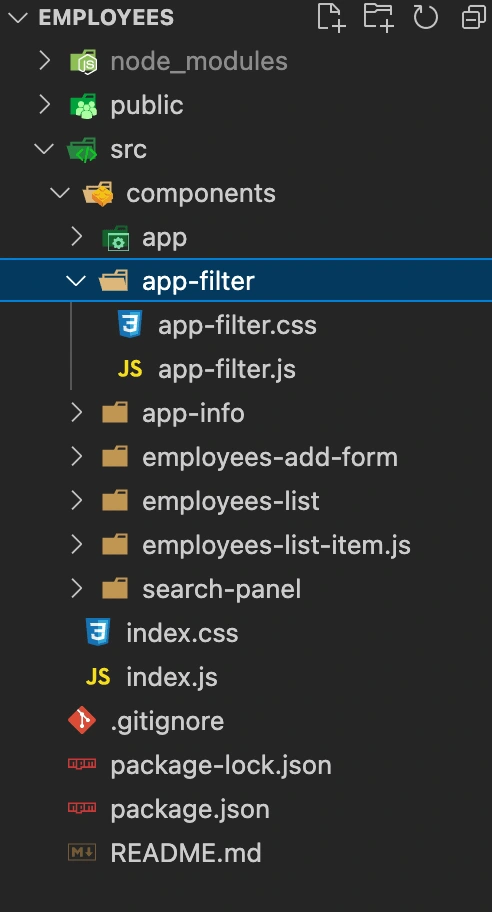Click the app-info folder icon

(115, 413)
